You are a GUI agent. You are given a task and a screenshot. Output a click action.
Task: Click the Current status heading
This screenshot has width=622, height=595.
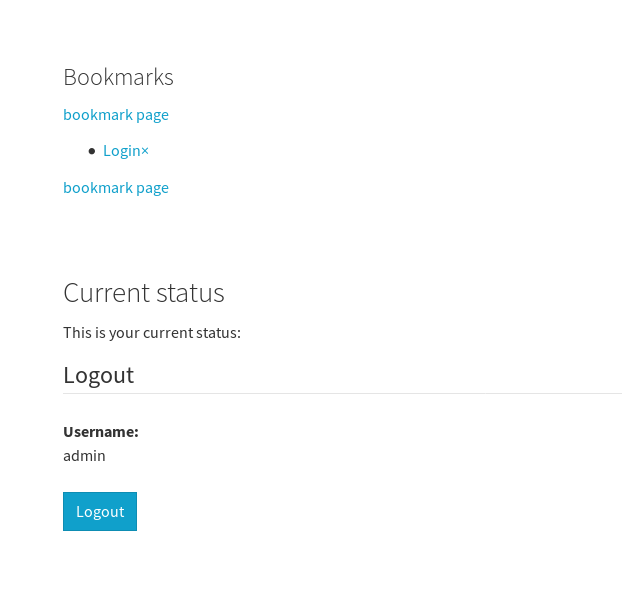[x=143, y=293]
